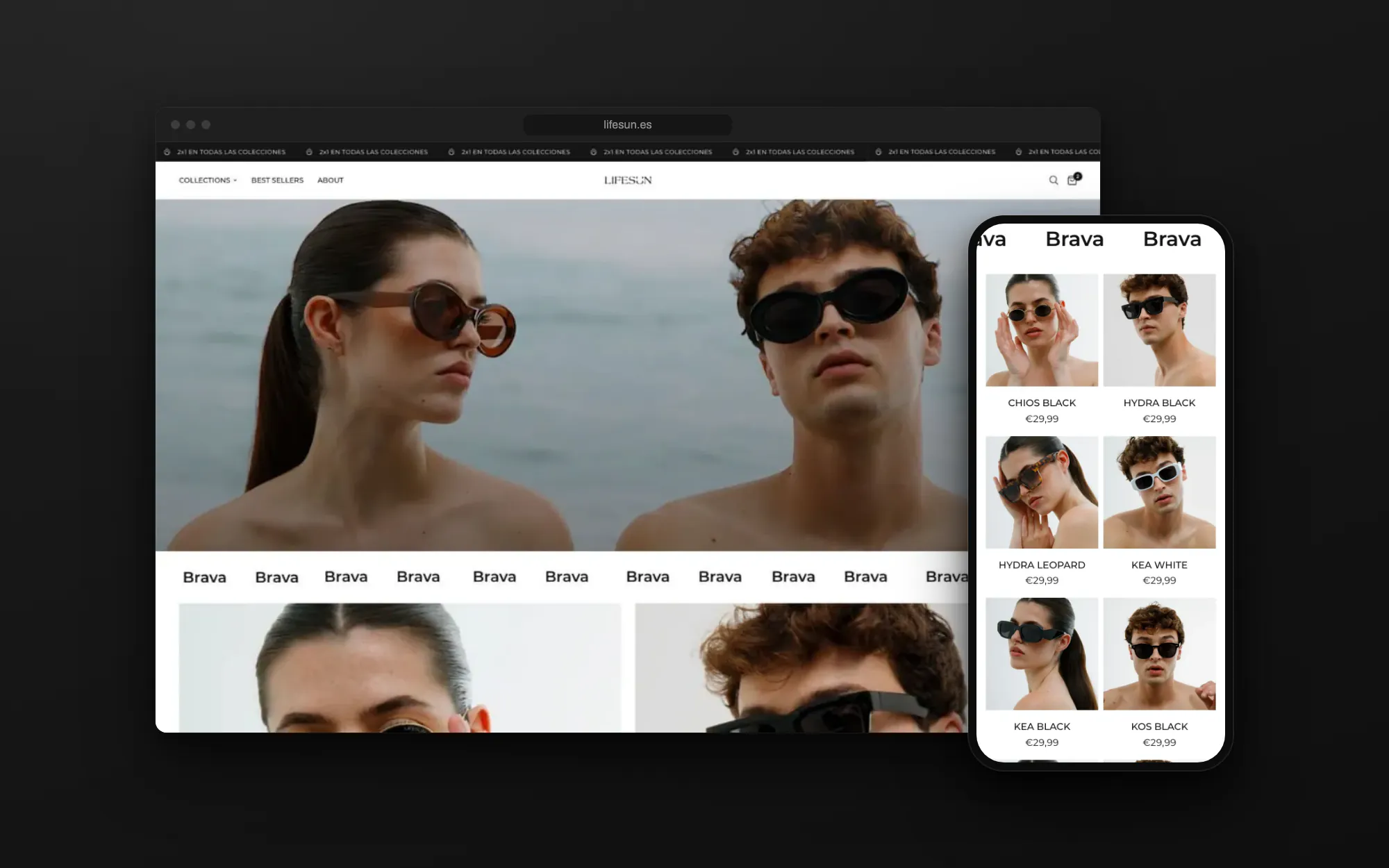Click the red window close dot

(x=175, y=125)
